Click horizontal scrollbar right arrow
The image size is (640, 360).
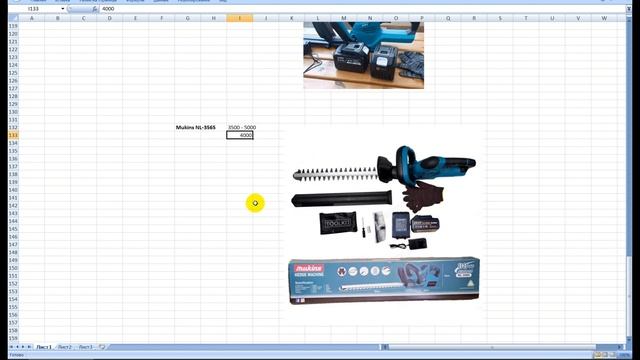pos(620,347)
